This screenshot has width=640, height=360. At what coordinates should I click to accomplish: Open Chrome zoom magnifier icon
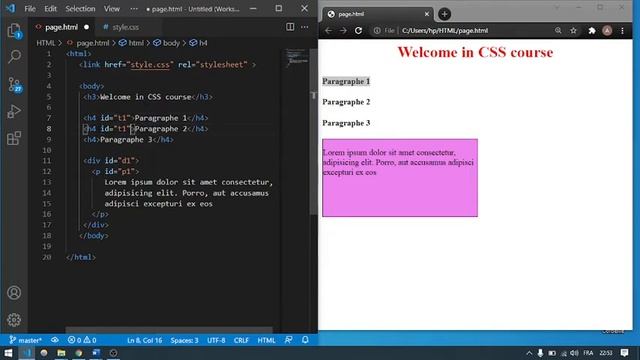pos(558,31)
